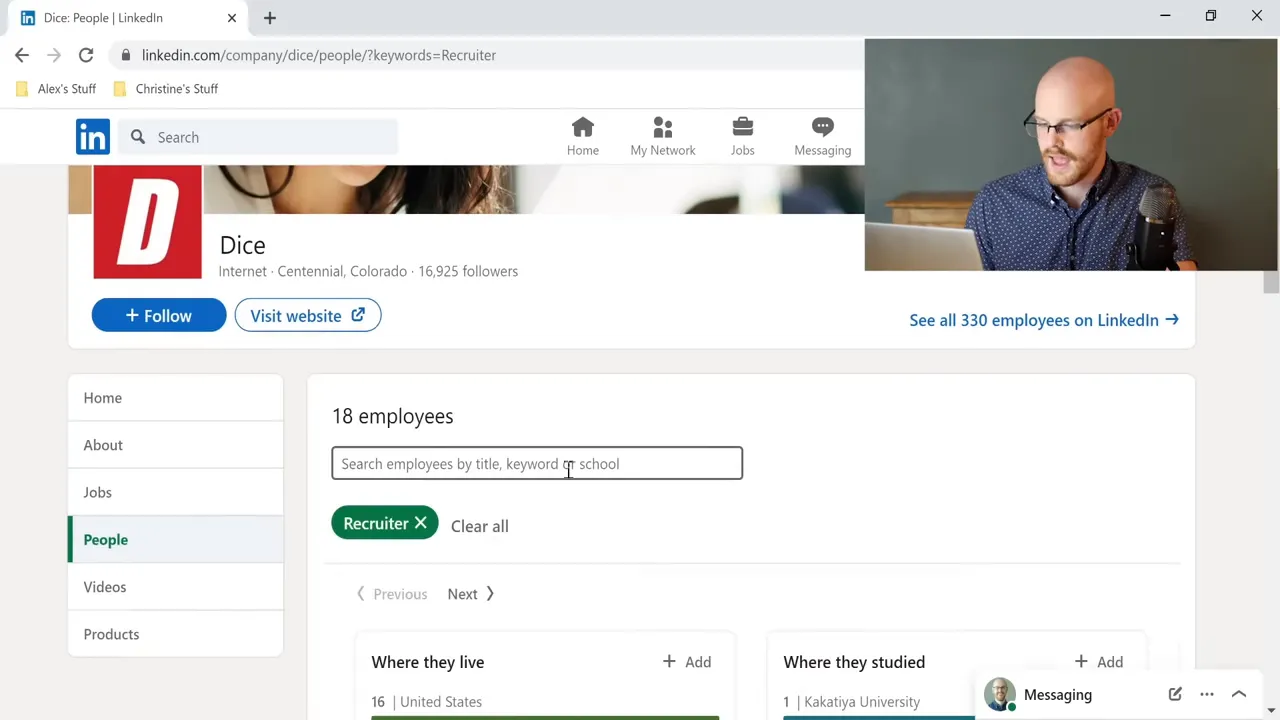The image size is (1280, 720).
Task: Open Visit website for Dice
Action: (x=307, y=315)
